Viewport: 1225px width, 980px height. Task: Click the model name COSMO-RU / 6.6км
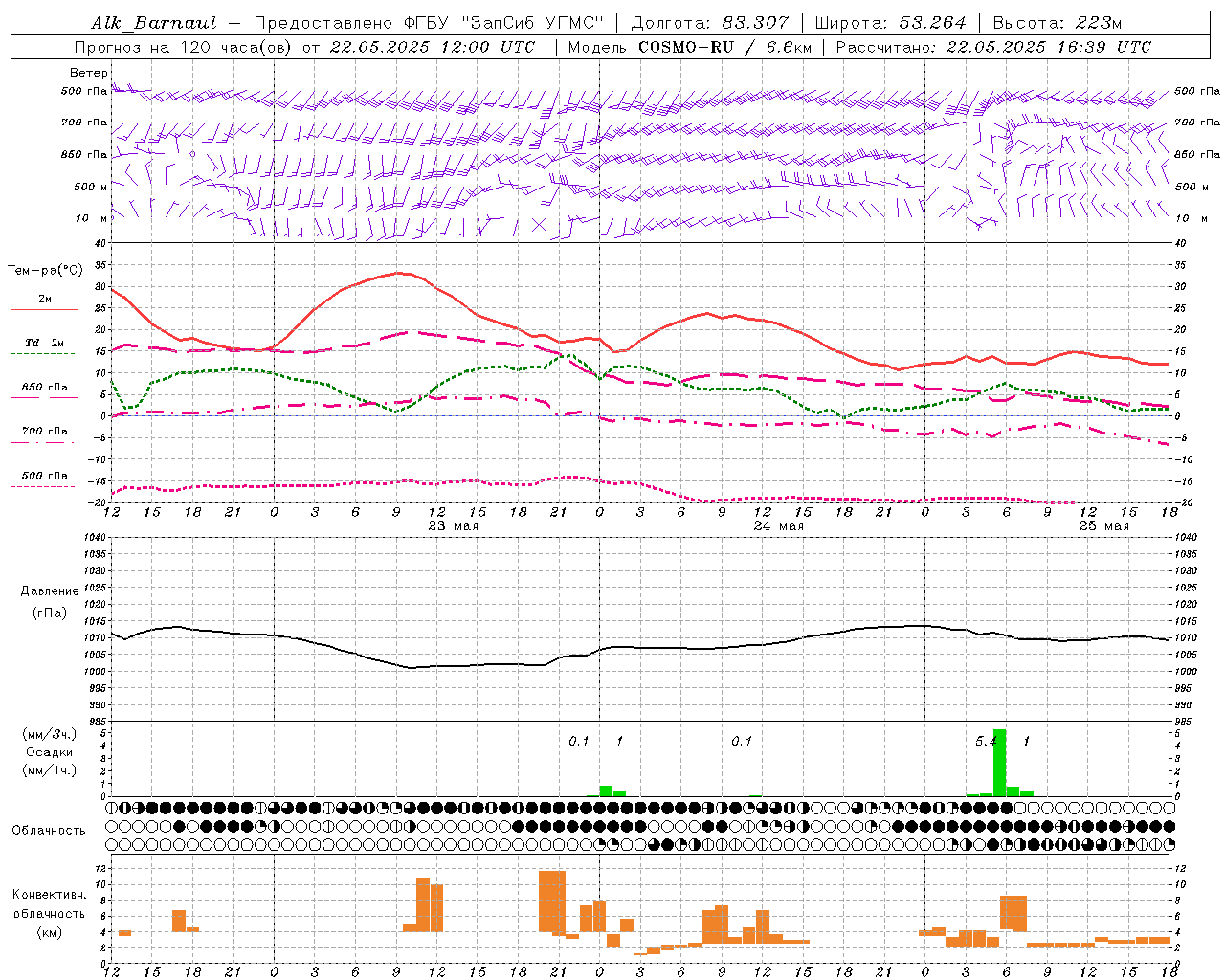pyautogui.click(x=724, y=47)
